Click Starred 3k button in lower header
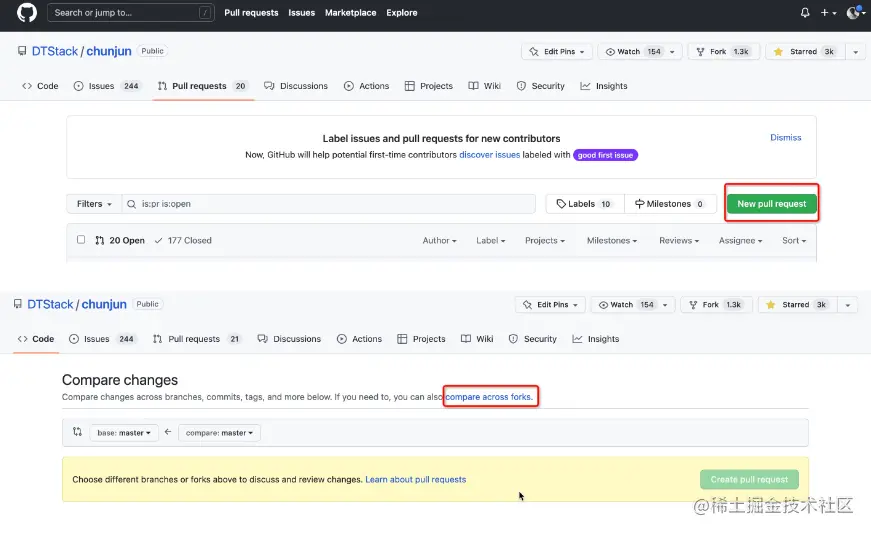Screen dimensions: 871x533 coord(798,305)
